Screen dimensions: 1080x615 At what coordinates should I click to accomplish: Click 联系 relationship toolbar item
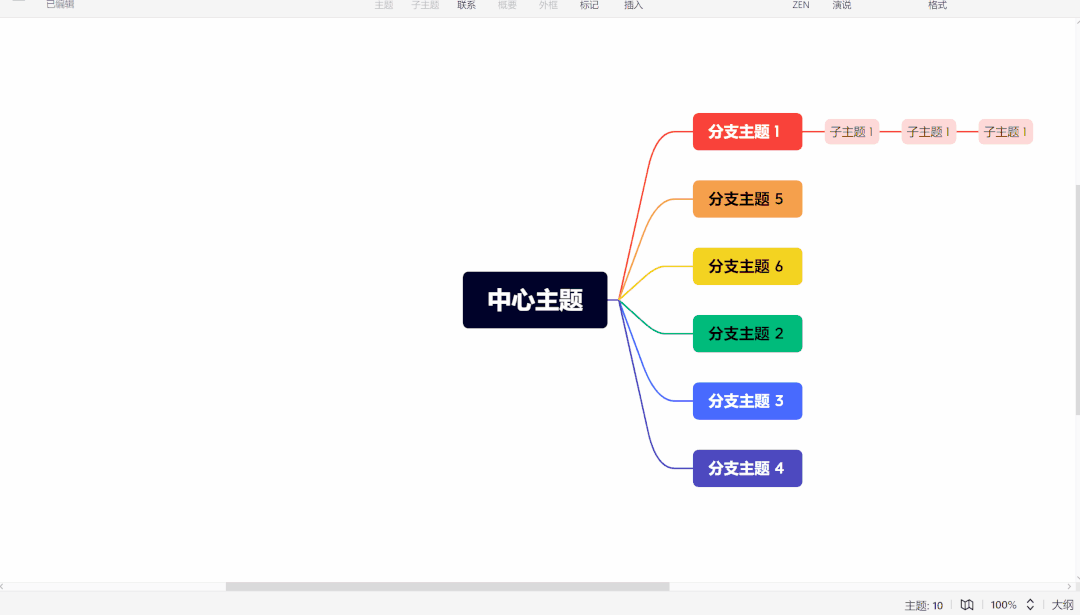[x=467, y=6]
